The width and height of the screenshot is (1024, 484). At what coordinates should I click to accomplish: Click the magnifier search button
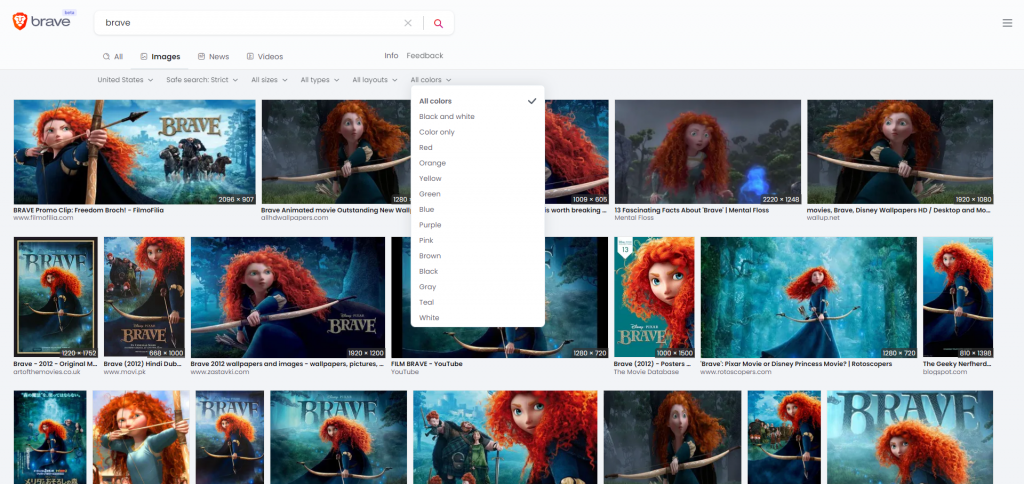438,23
